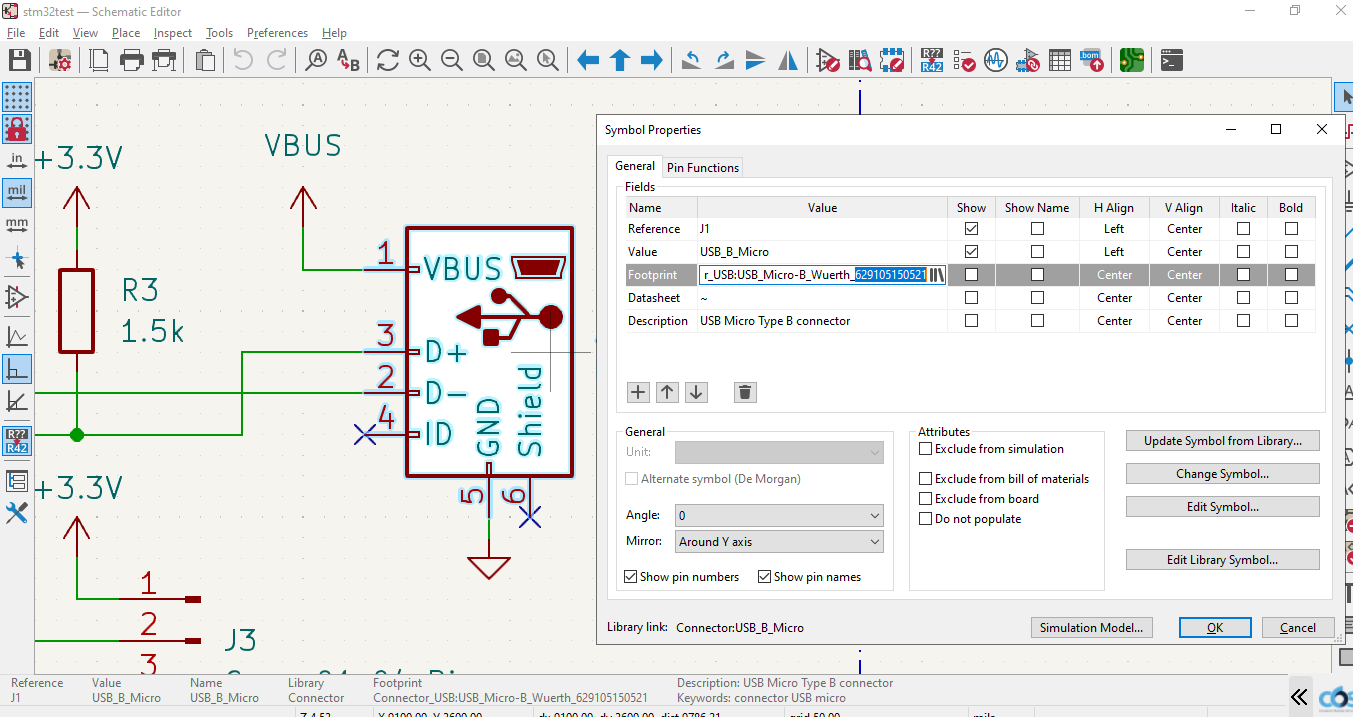The height and width of the screenshot is (717, 1353).
Task: Click Update Symbol from Library button
Action: point(1223,441)
